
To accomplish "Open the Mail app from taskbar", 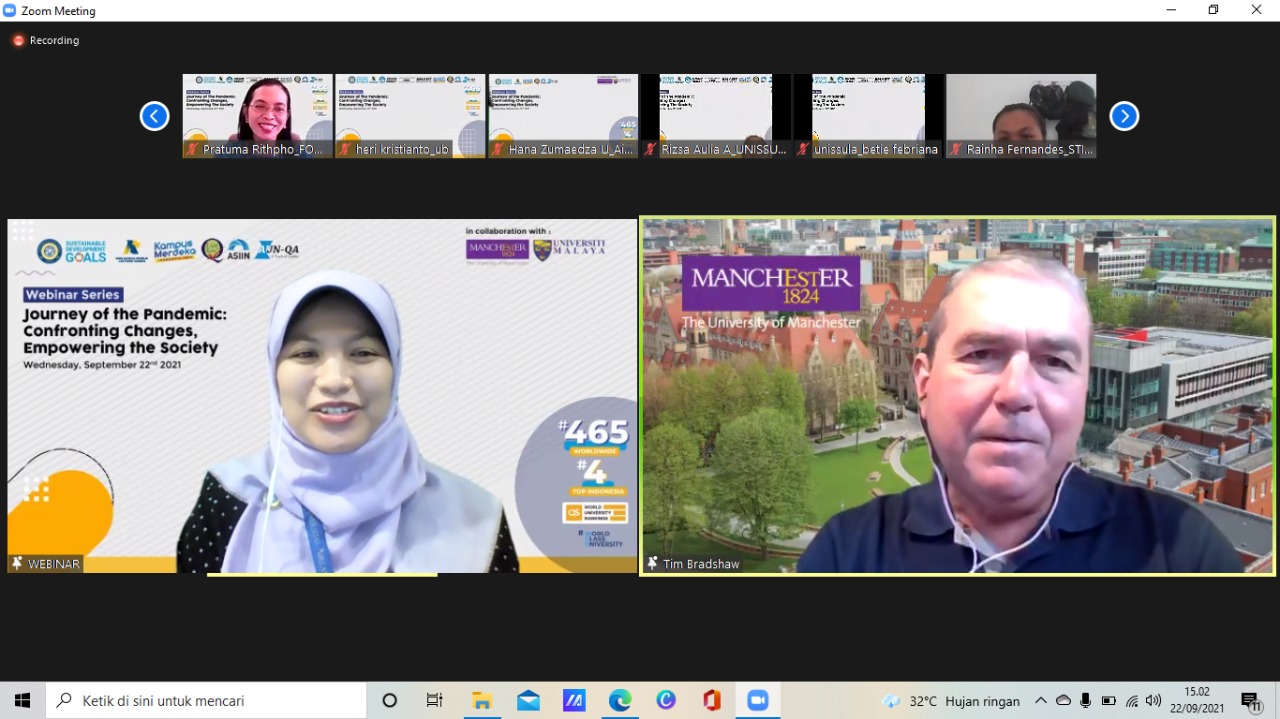I will click(528, 701).
